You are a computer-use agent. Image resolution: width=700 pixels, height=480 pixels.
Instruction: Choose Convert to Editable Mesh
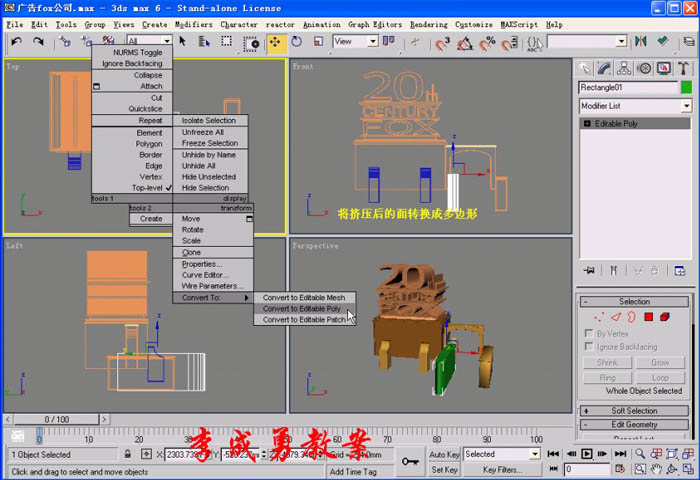(x=304, y=297)
